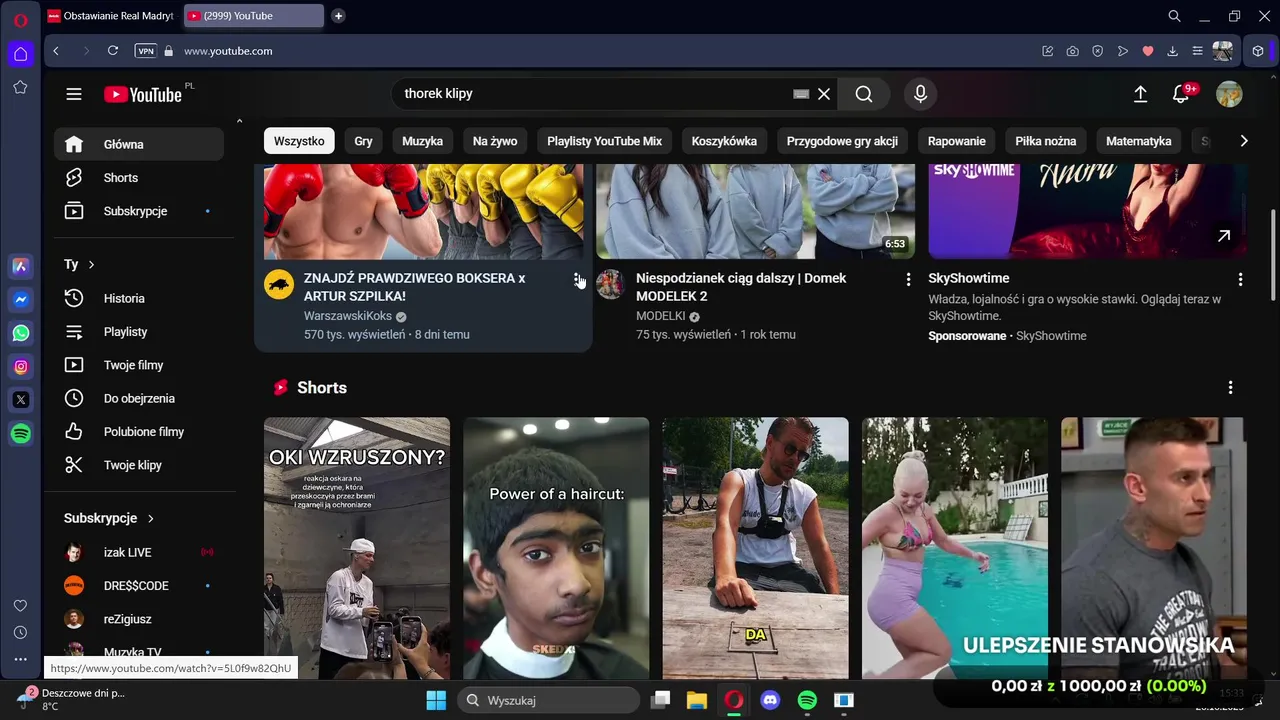
Task: Select the Na żywo filter chip
Action: tap(495, 141)
